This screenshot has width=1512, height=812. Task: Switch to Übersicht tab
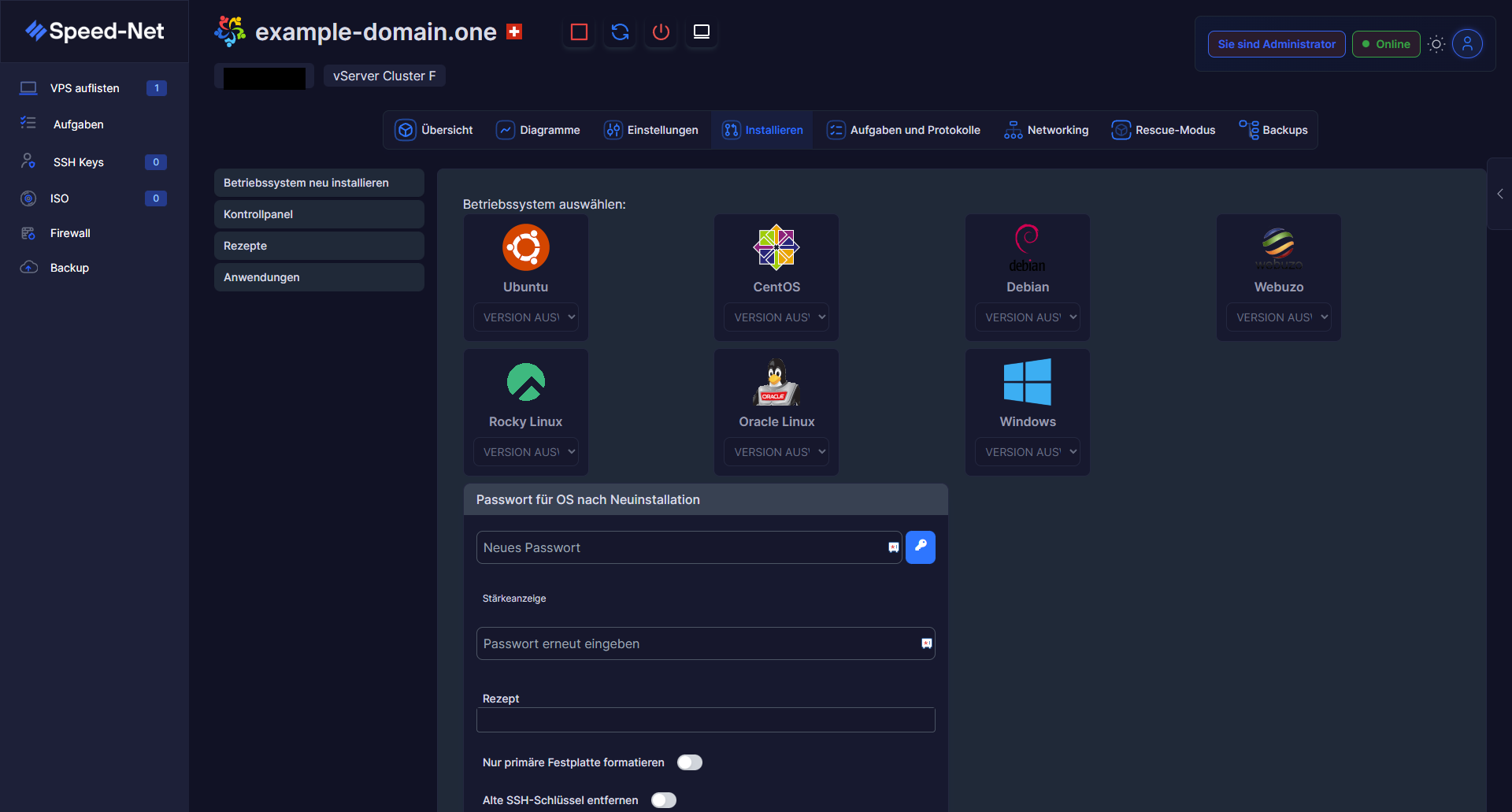pyautogui.click(x=435, y=130)
